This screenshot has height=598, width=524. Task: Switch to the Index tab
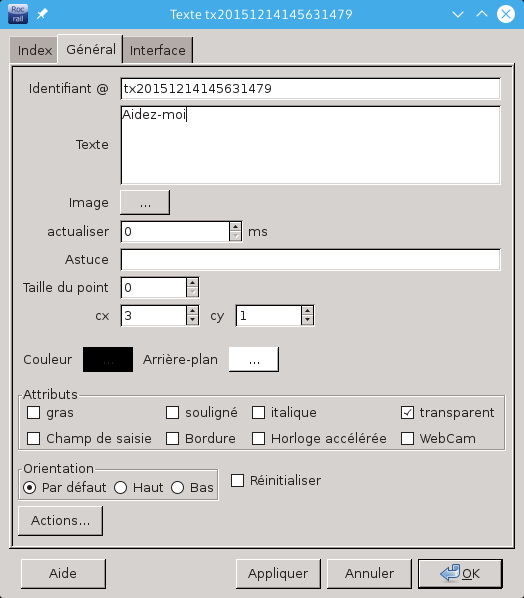(34, 50)
